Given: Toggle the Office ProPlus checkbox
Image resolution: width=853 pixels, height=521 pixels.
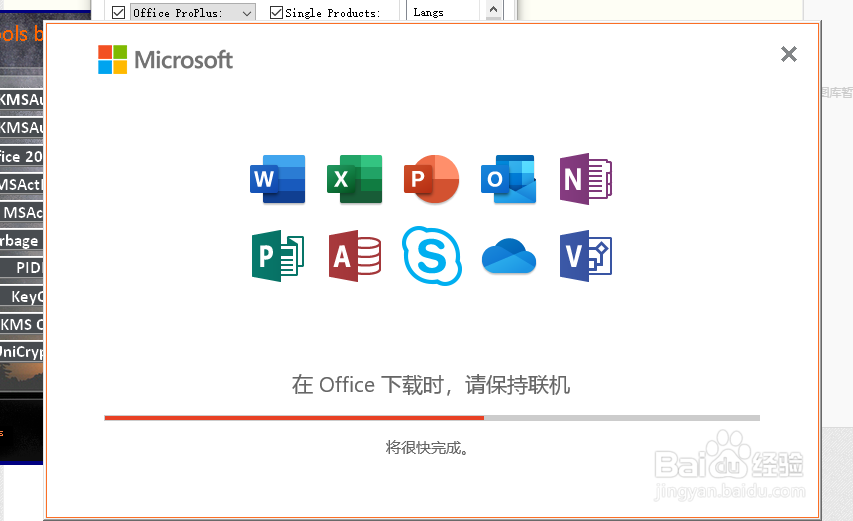Looking at the screenshot, I should (x=118, y=12).
